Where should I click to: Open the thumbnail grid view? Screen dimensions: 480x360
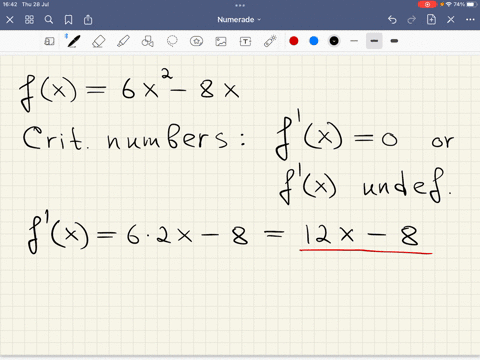tap(29, 20)
